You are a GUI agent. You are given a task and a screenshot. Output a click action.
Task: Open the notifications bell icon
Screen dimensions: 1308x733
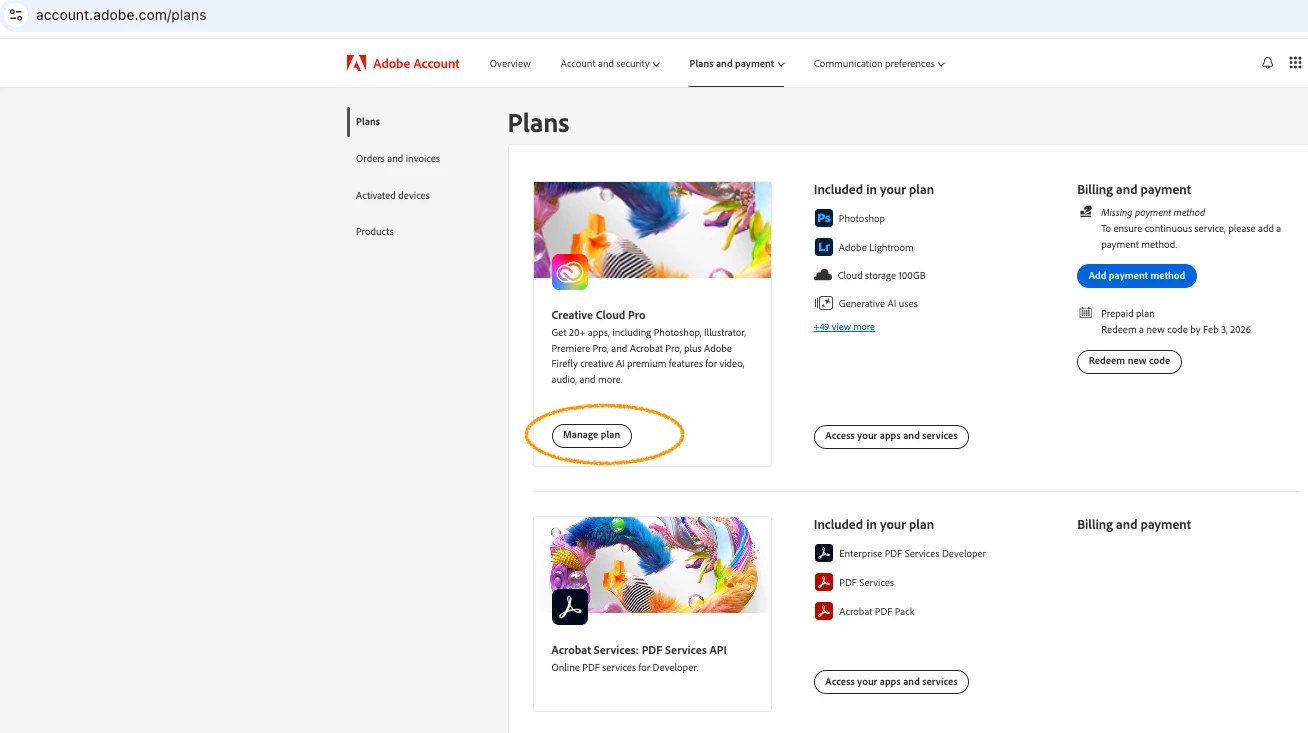[1268, 63]
